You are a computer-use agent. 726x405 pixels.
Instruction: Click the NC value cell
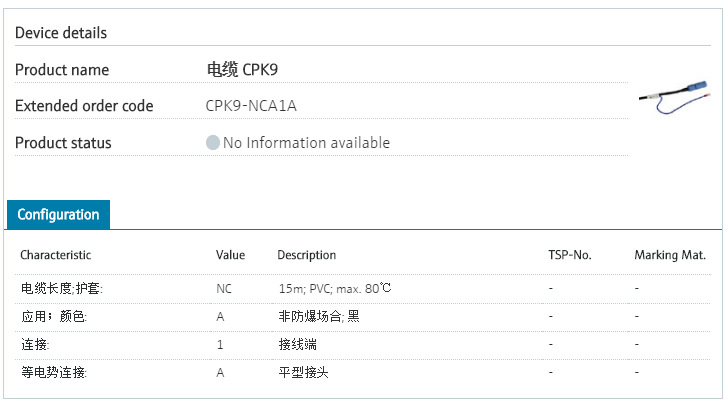pos(224,288)
